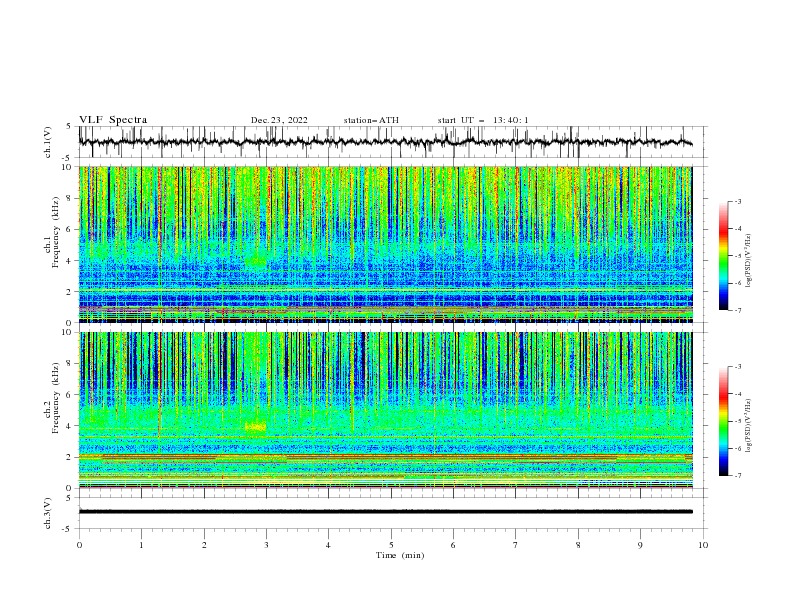
Task: Click the 'ch.3(V)' waveform axis label
Action: pyautogui.click(x=48, y=513)
